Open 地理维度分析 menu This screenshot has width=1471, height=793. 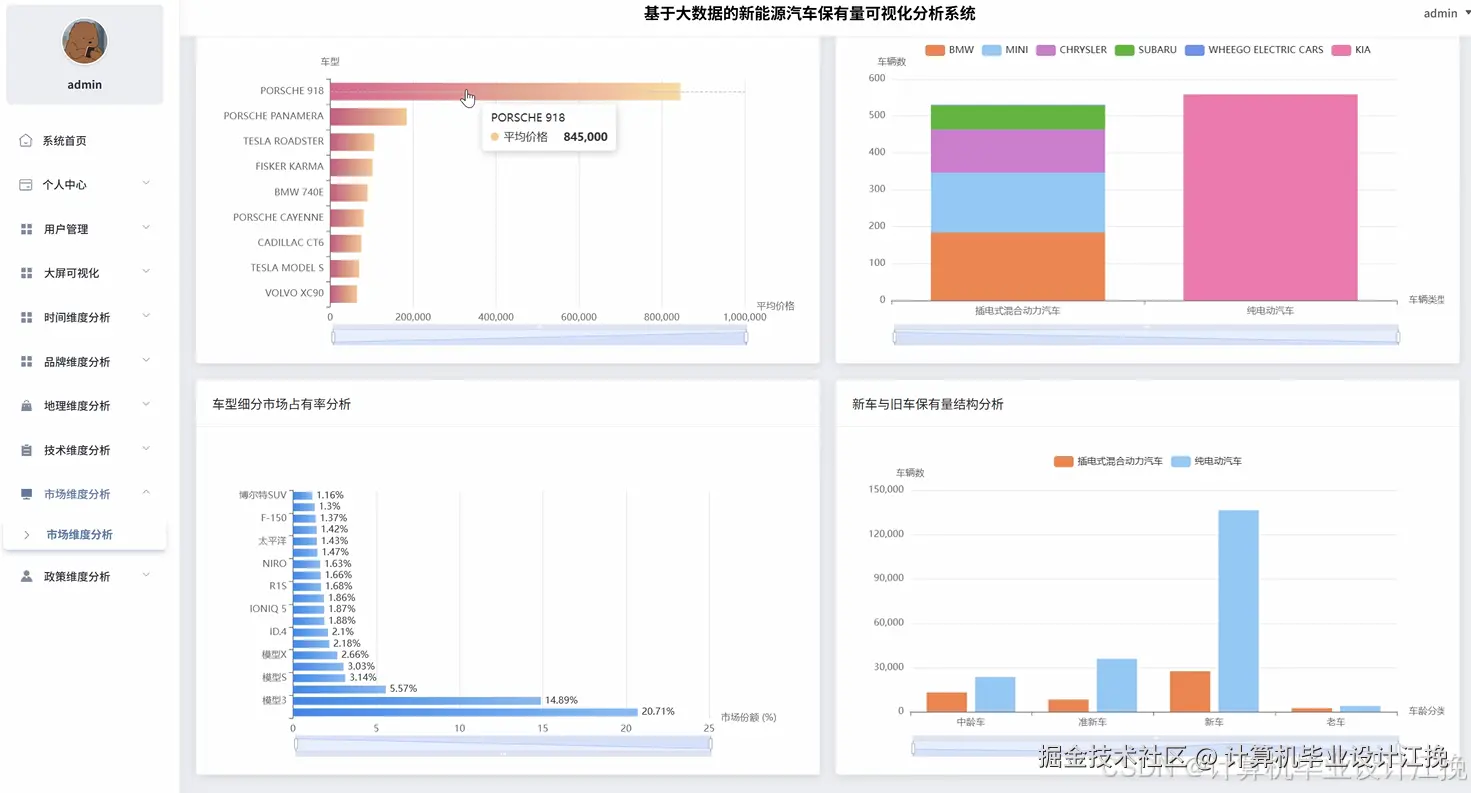[x=85, y=406]
